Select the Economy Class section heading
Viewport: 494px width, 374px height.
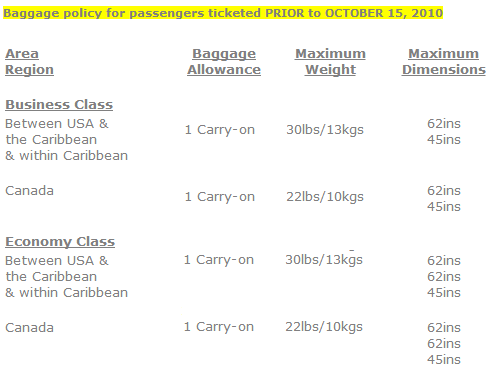point(60,241)
